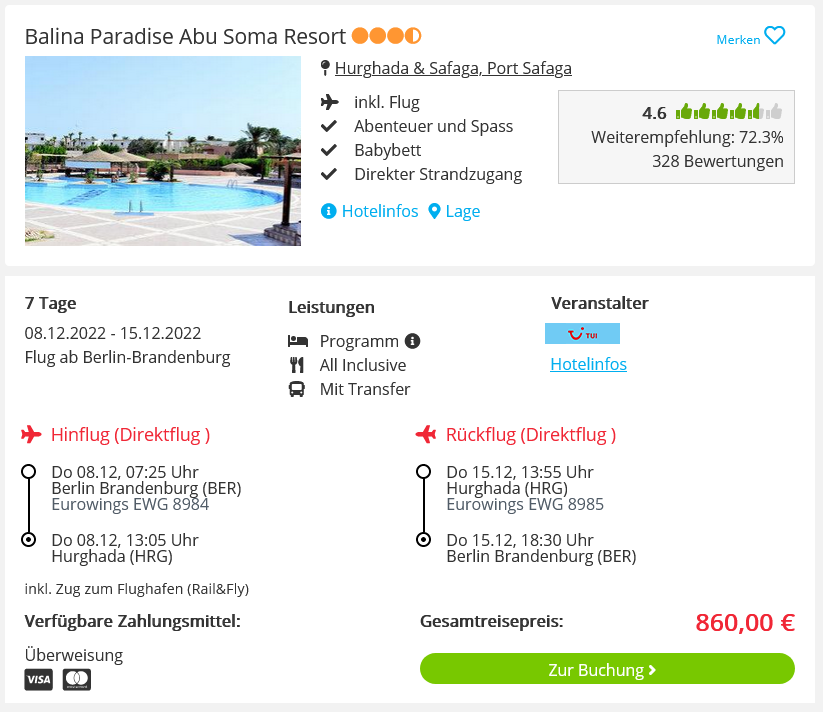
Task: Click the bus icon beside Mit Transfer
Action: tap(297, 389)
